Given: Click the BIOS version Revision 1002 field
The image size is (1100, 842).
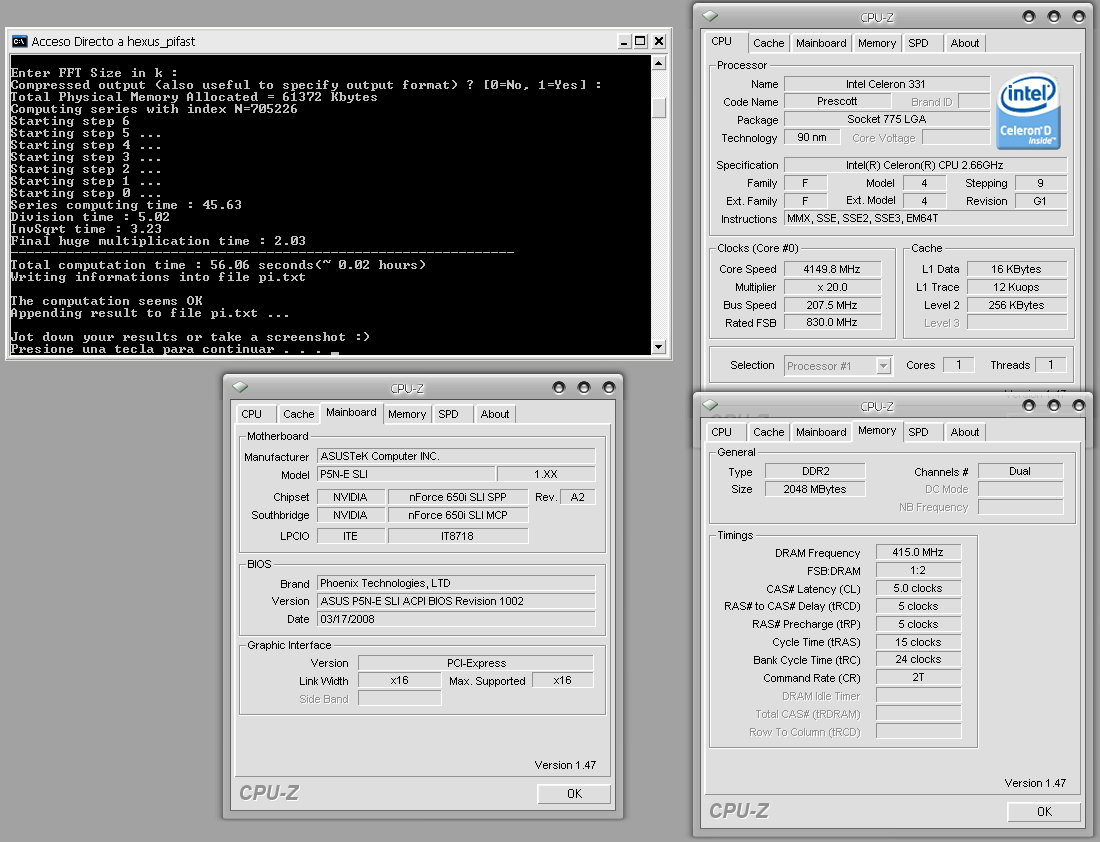Looking at the screenshot, I should (456, 601).
